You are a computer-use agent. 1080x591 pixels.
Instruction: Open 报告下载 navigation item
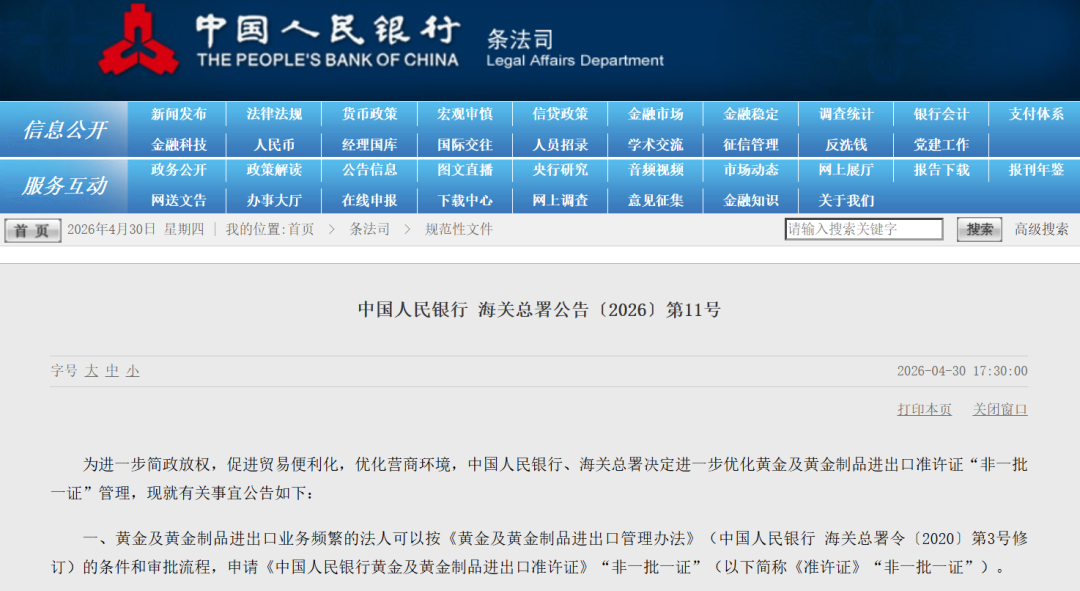pyautogui.click(x=942, y=170)
